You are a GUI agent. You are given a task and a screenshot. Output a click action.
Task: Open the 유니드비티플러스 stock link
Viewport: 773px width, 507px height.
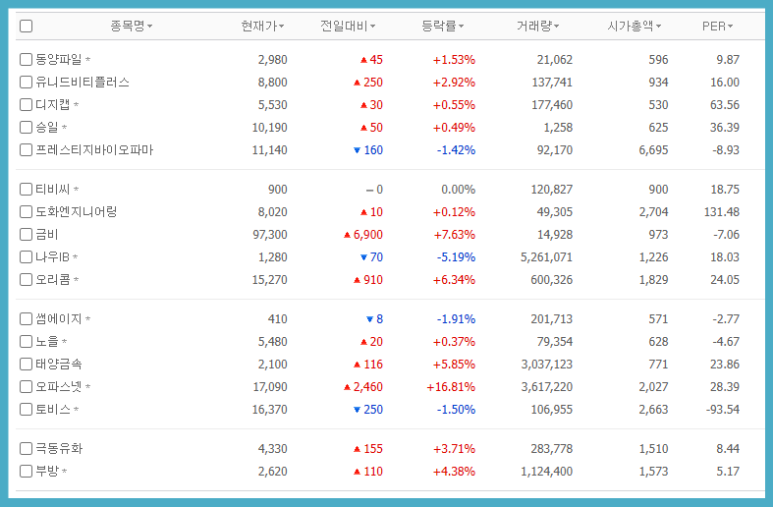coord(82,82)
